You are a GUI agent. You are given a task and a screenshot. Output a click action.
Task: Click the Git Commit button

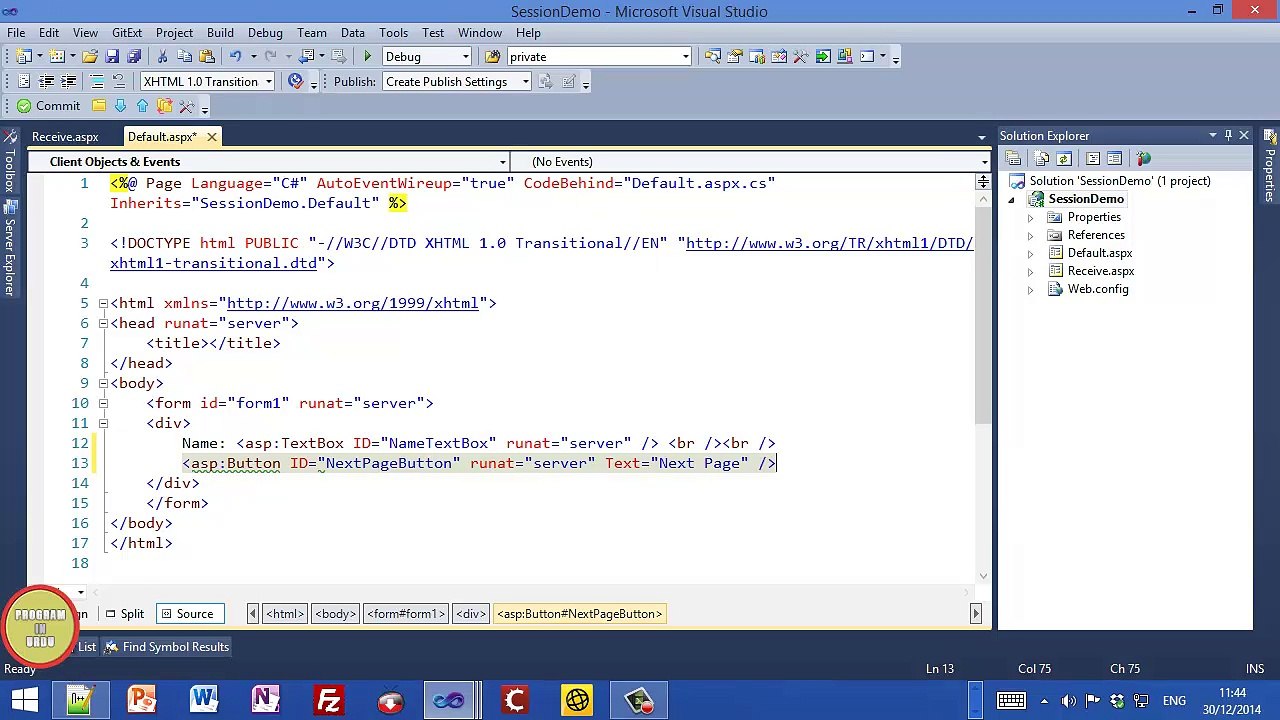click(x=48, y=106)
